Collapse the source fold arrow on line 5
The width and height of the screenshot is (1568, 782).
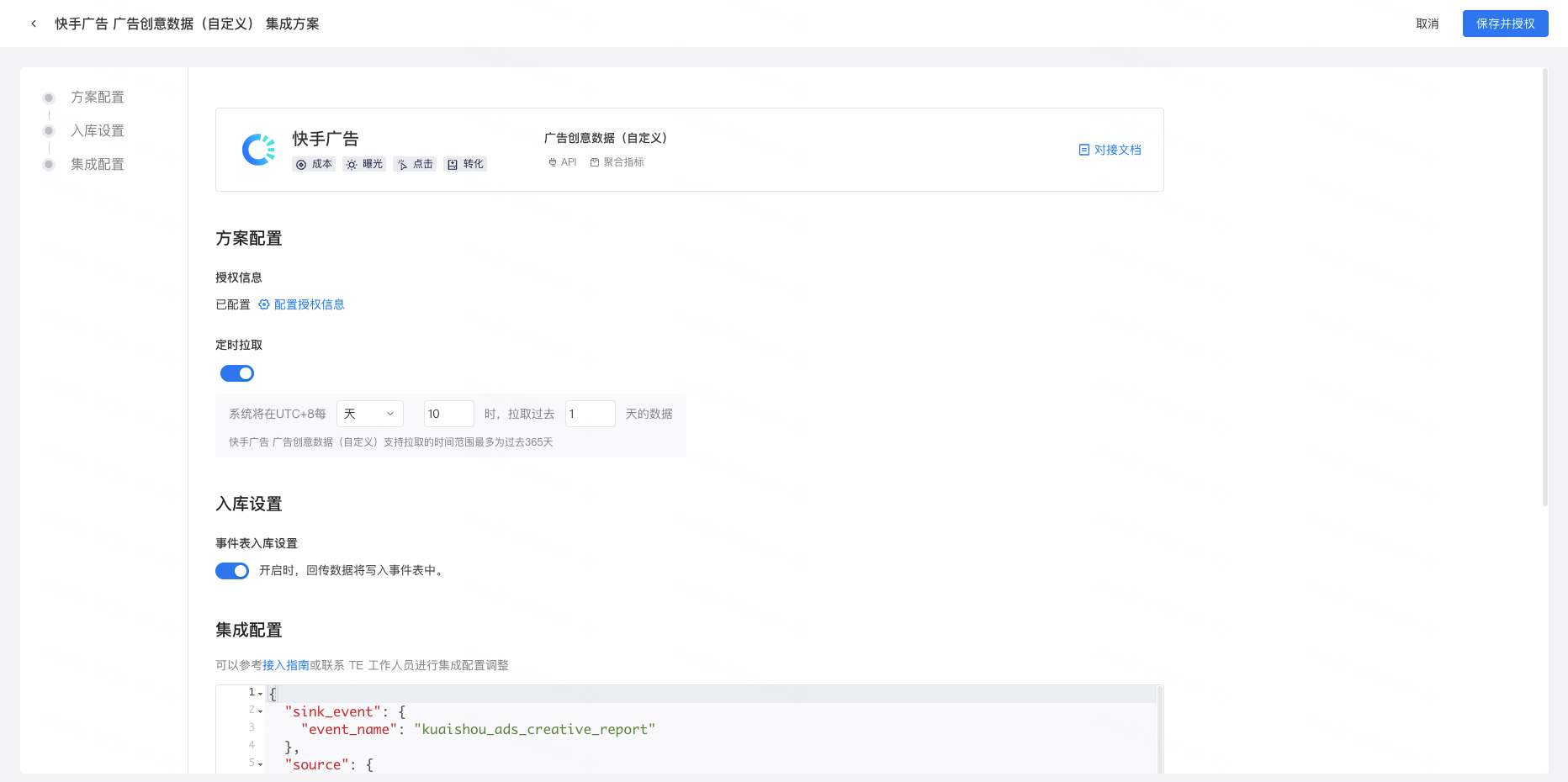(x=261, y=764)
